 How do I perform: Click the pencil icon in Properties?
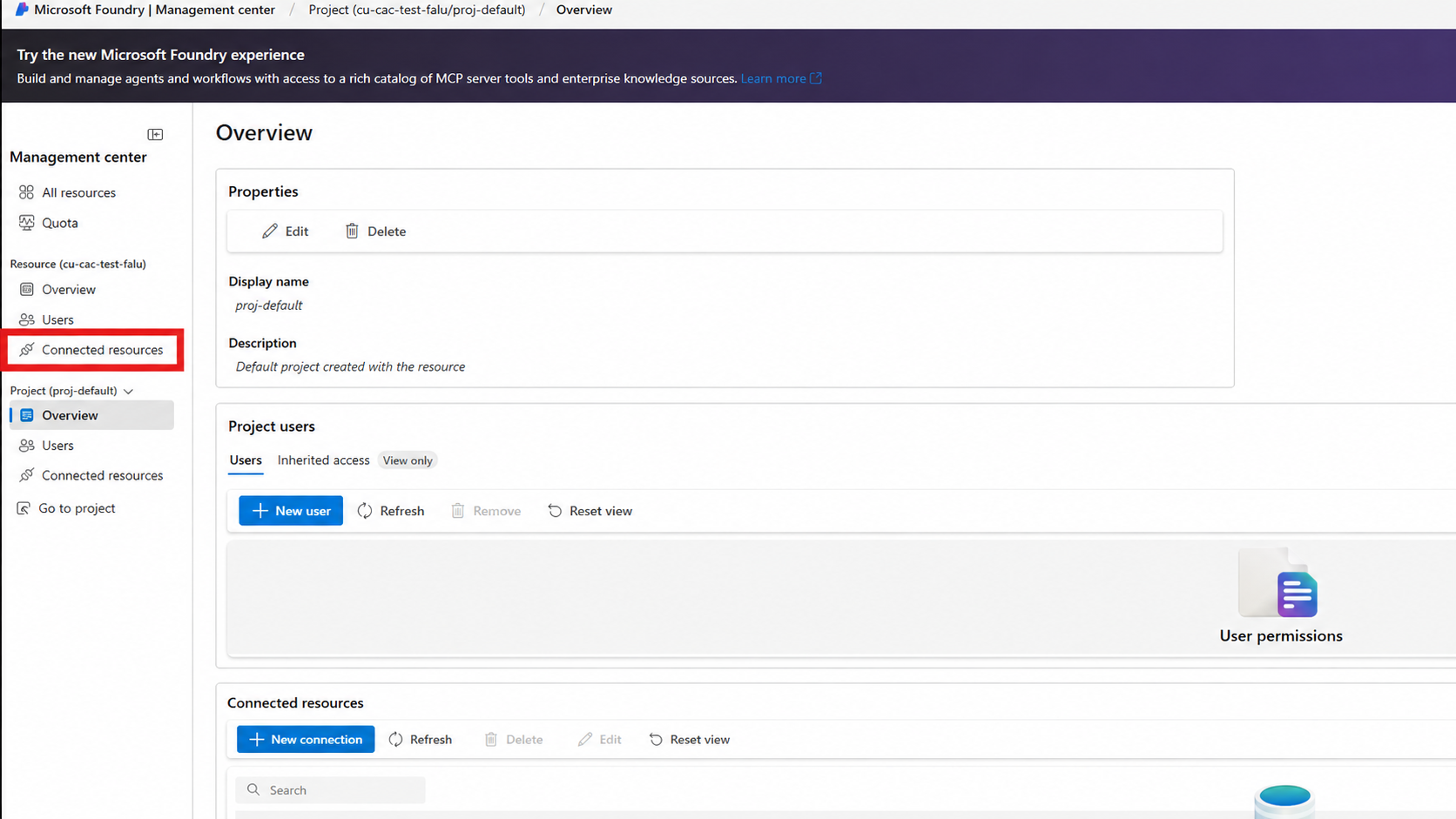pos(270,232)
